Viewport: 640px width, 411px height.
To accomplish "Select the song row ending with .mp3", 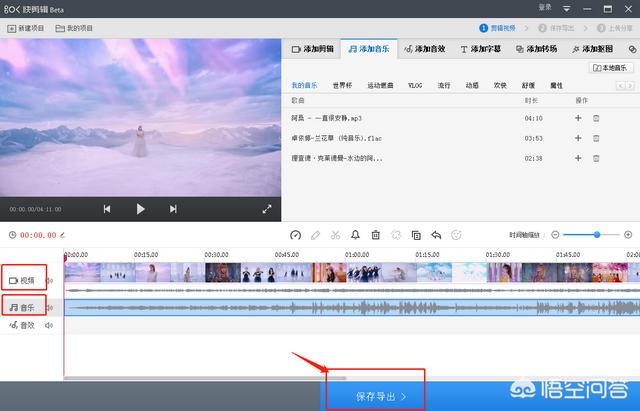I will [461, 118].
